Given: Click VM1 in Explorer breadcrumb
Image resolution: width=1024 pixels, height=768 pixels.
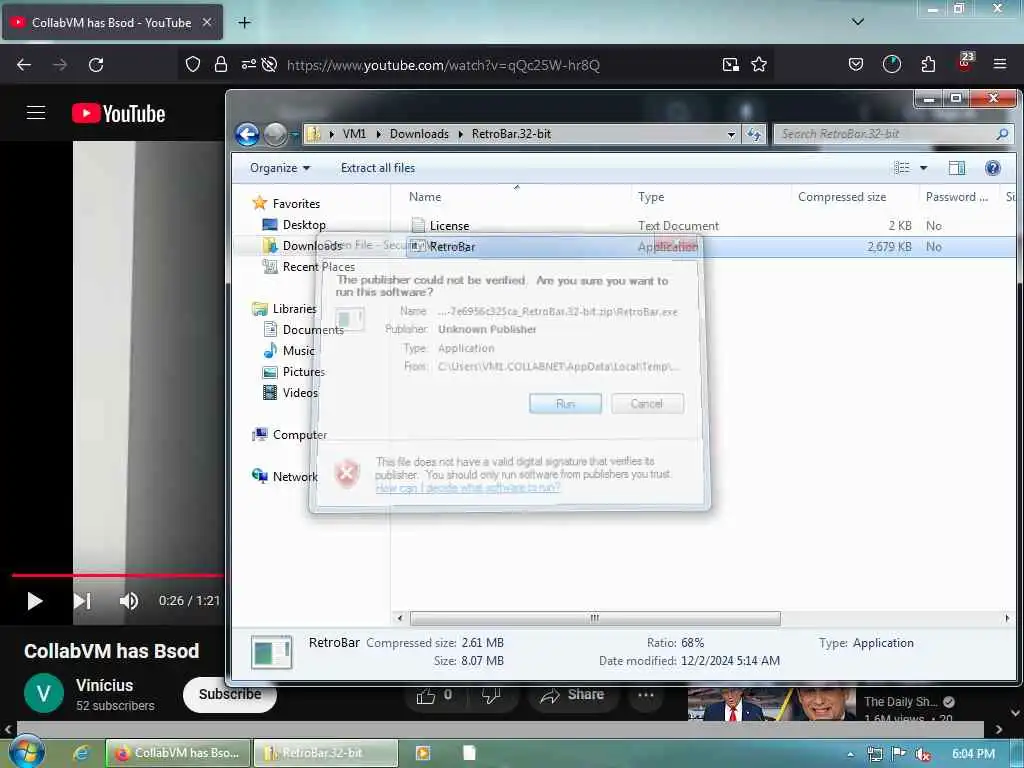Looking at the screenshot, I should point(354,134).
